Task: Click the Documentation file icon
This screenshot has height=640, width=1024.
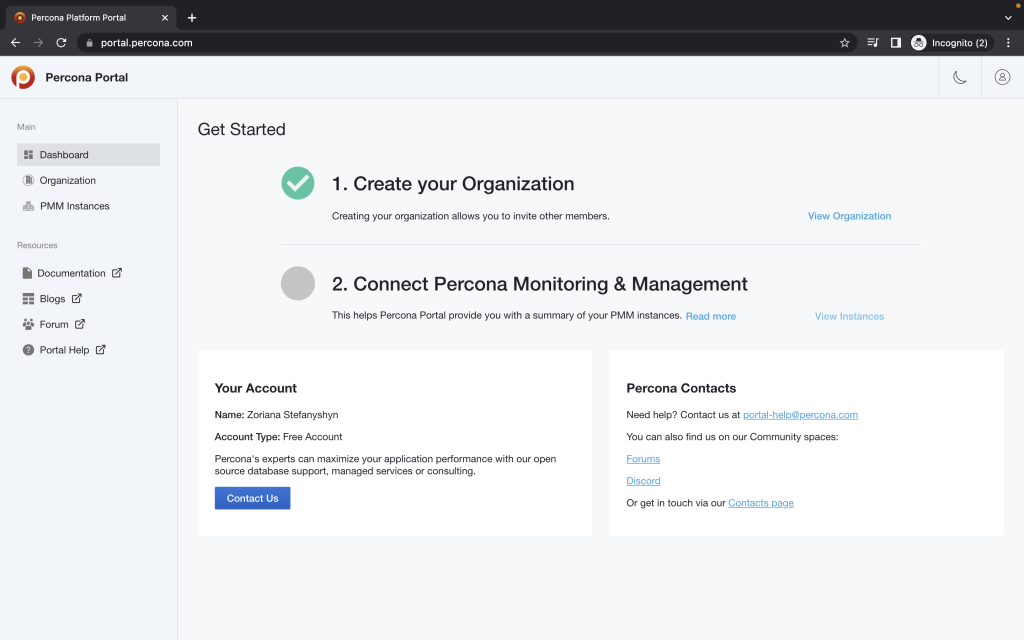Action: click(27, 273)
